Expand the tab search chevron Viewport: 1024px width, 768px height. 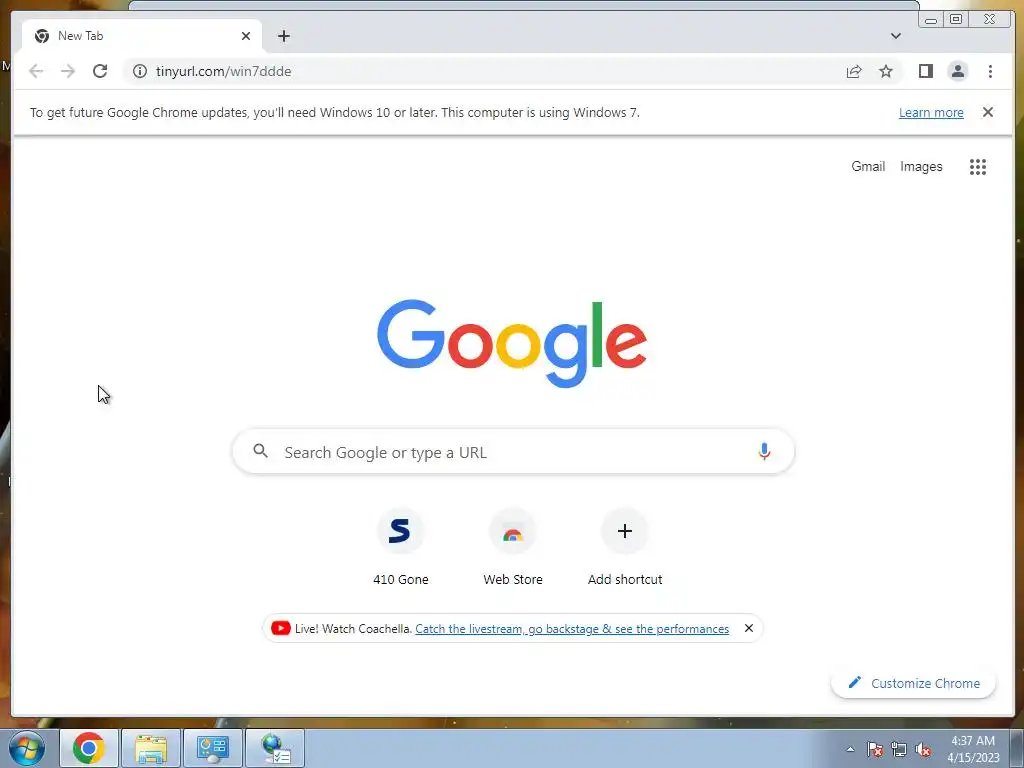tap(895, 36)
